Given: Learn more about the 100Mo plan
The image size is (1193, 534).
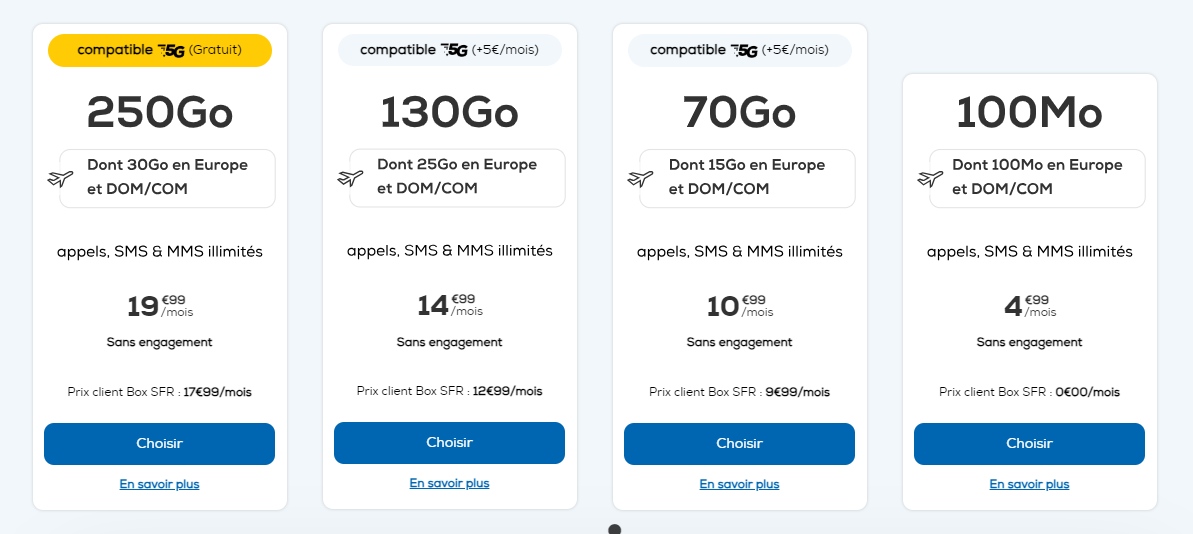Looking at the screenshot, I should tap(1029, 484).
